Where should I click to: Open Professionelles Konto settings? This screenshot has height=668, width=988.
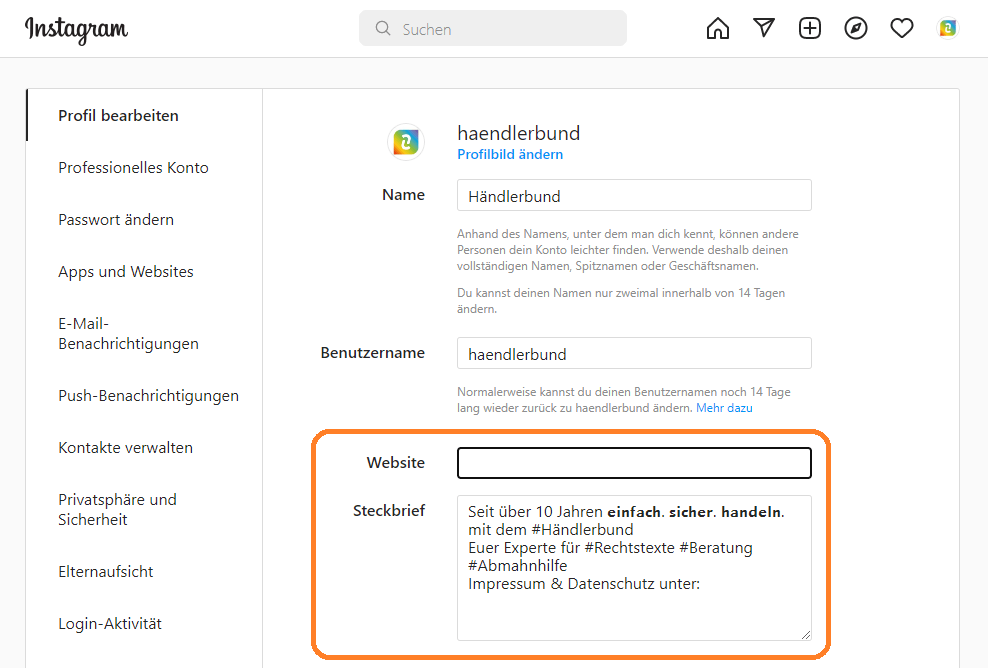(x=133, y=168)
